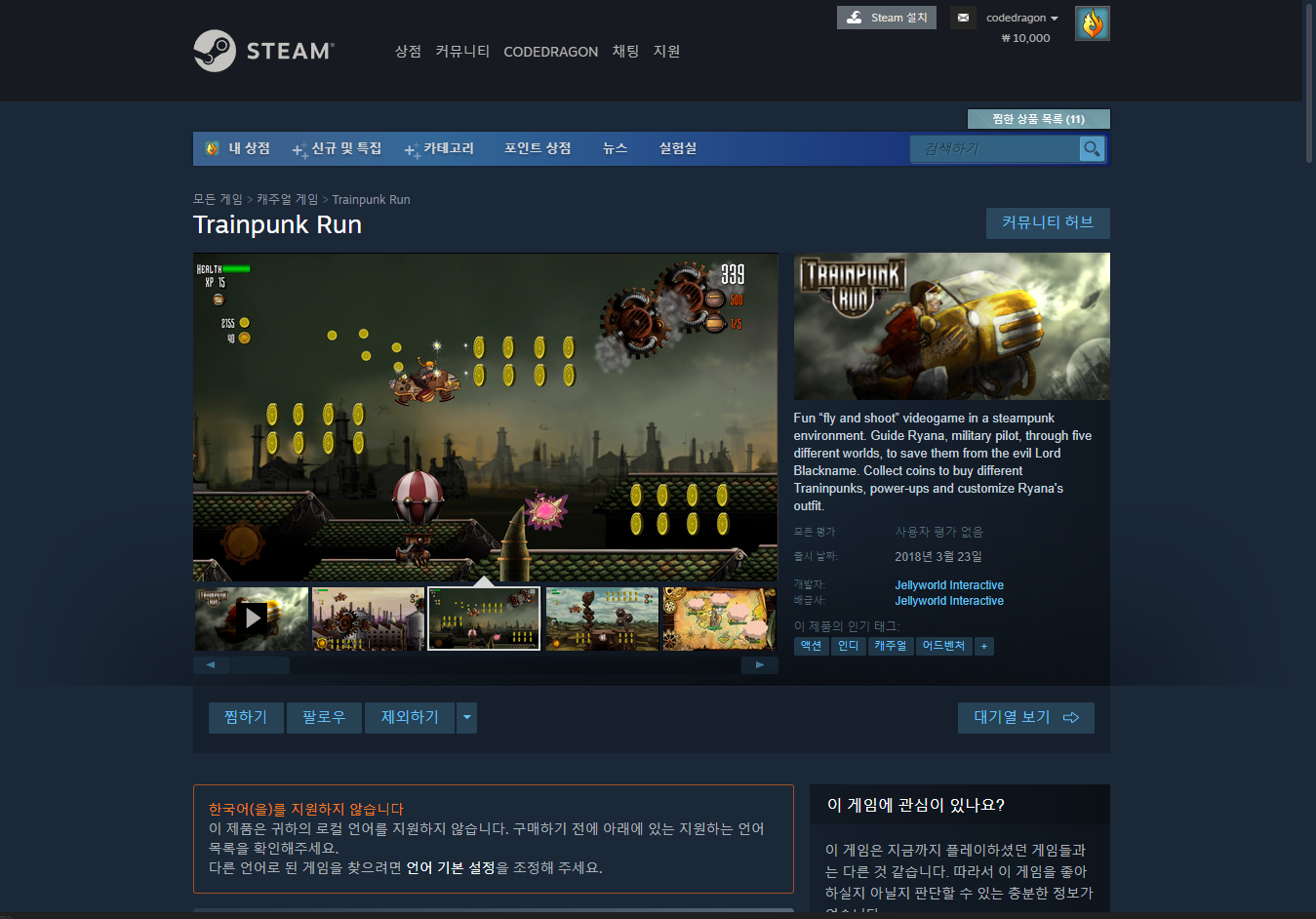1316x919 pixels.
Task: Open the user avatar flame icon
Action: 1092,23
